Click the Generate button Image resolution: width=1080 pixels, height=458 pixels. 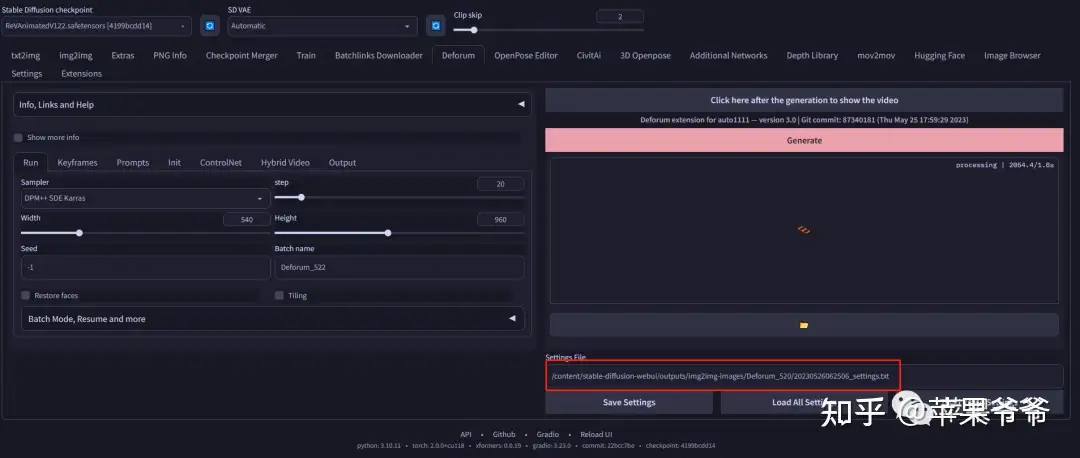pyautogui.click(x=804, y=140)
